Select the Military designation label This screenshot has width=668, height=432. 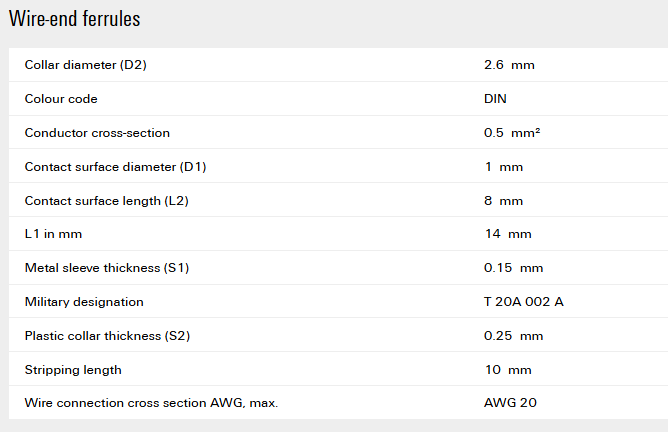coord(84,302)
